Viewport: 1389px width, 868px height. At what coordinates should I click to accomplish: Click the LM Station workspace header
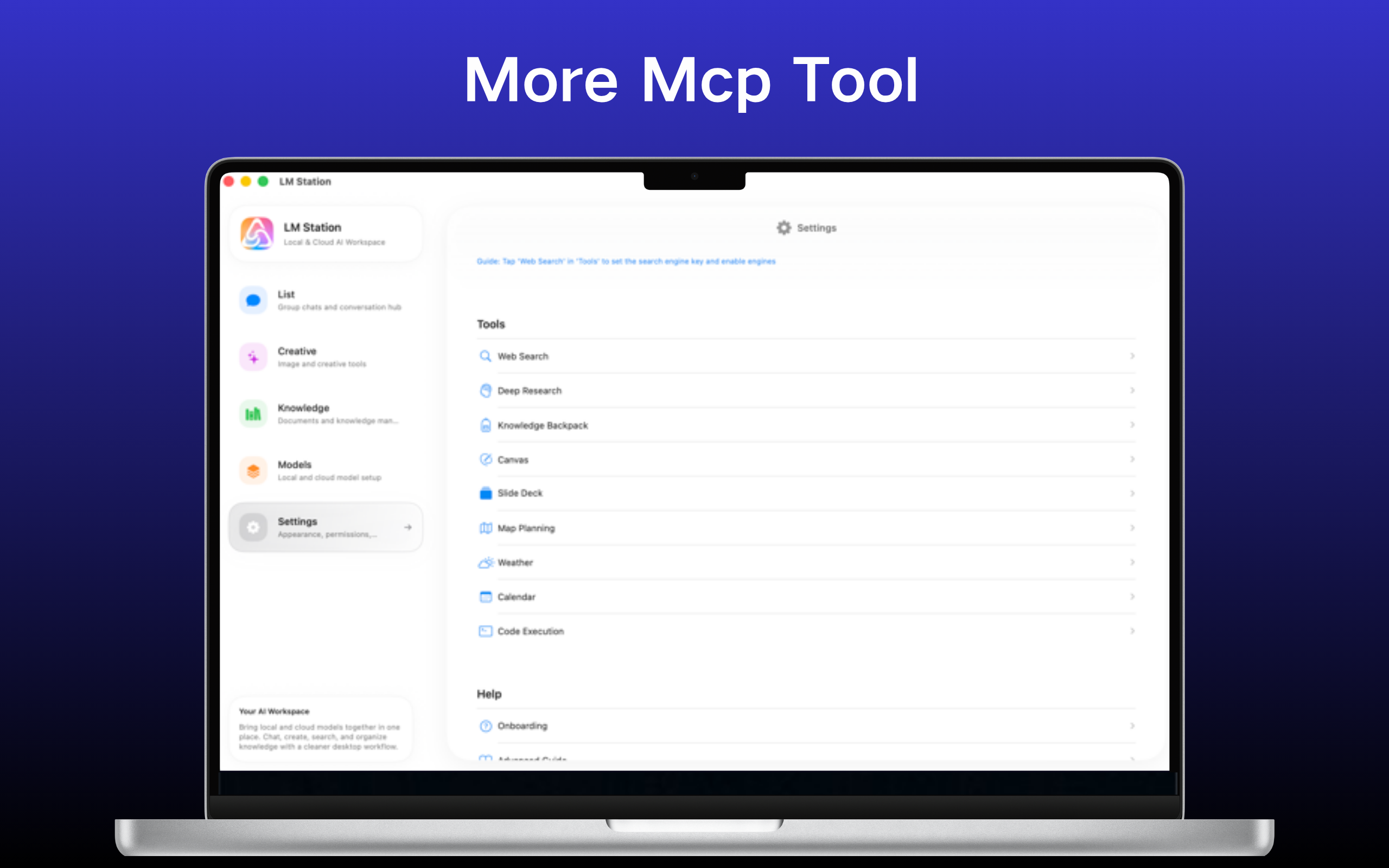[326, 233]
